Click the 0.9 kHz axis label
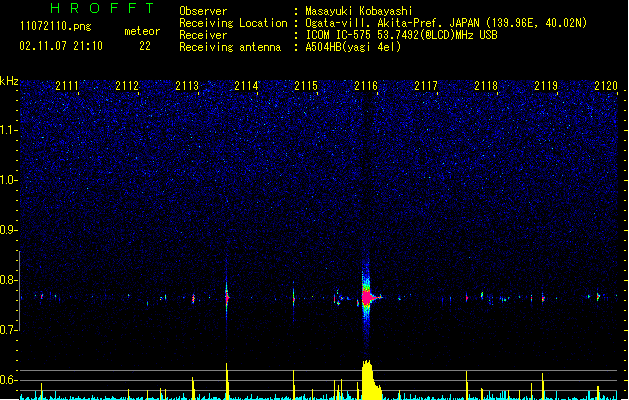The width and height of the screenshot is (629, 400). (x=8, y=230)
